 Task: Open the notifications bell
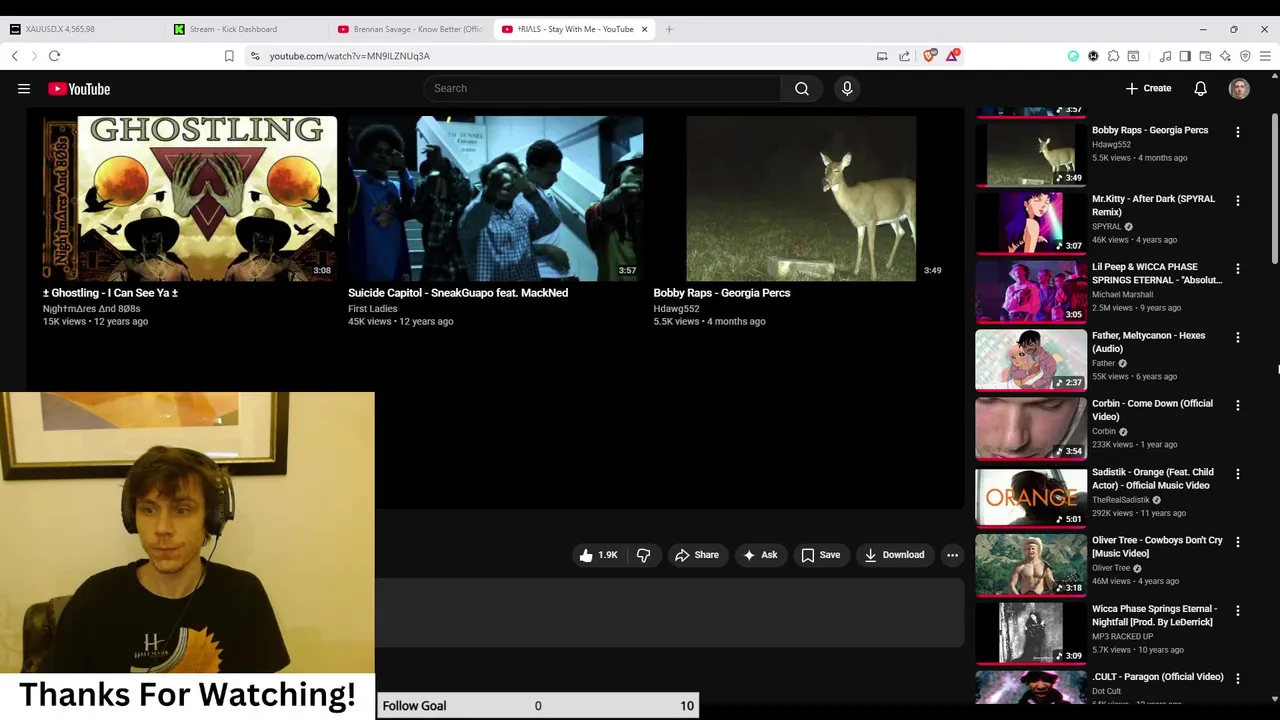coord(1200,89)
